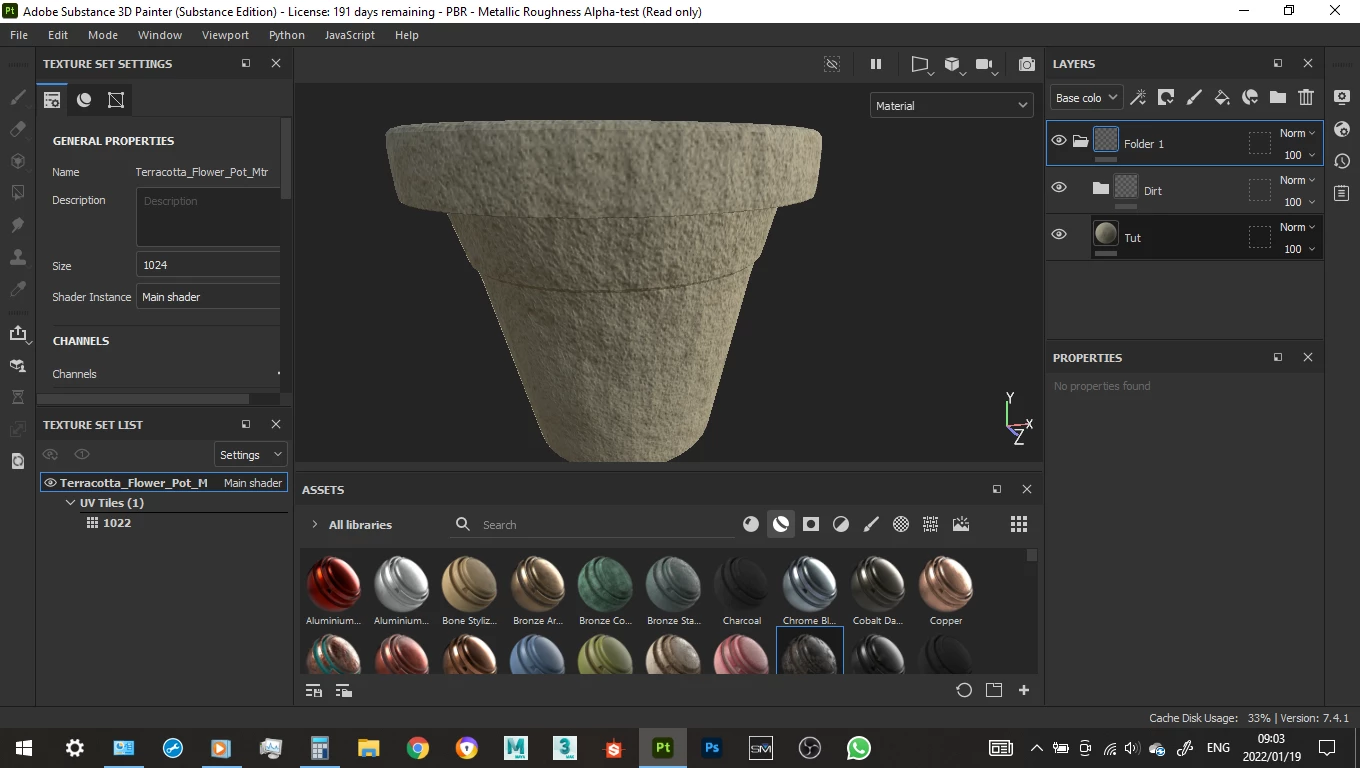Screen dimensions: 1360x768
Task: Delete layer using the trash icon
Action: 1306,97
